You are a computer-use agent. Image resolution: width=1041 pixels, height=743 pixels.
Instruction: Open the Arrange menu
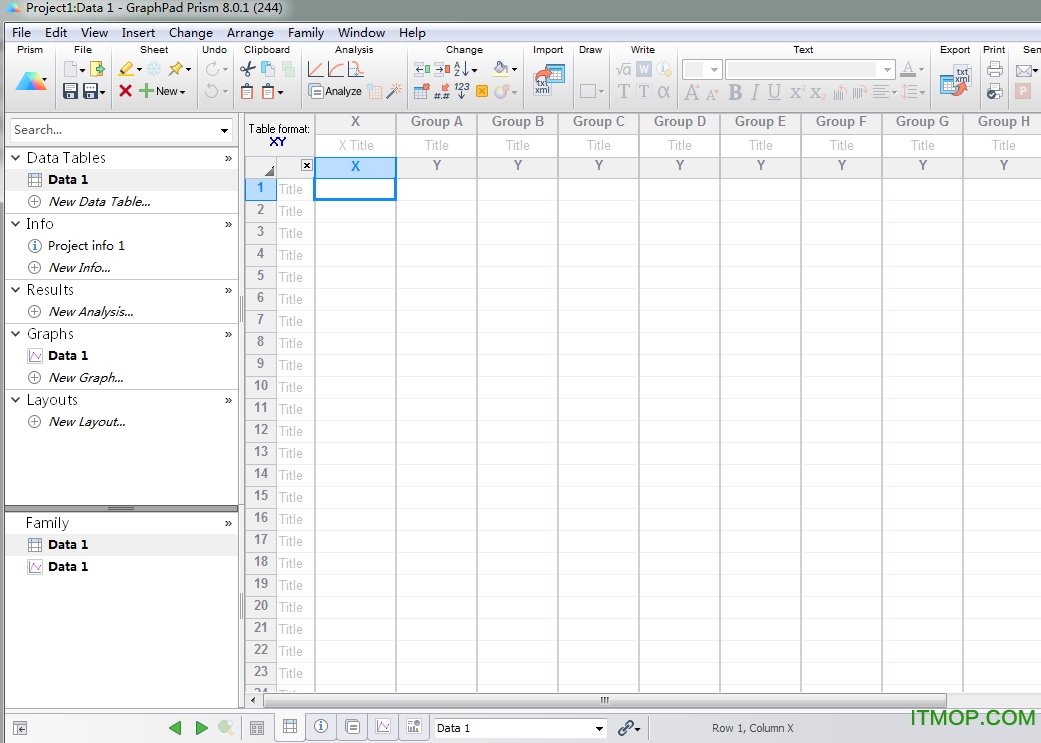[x=250, y=33]
